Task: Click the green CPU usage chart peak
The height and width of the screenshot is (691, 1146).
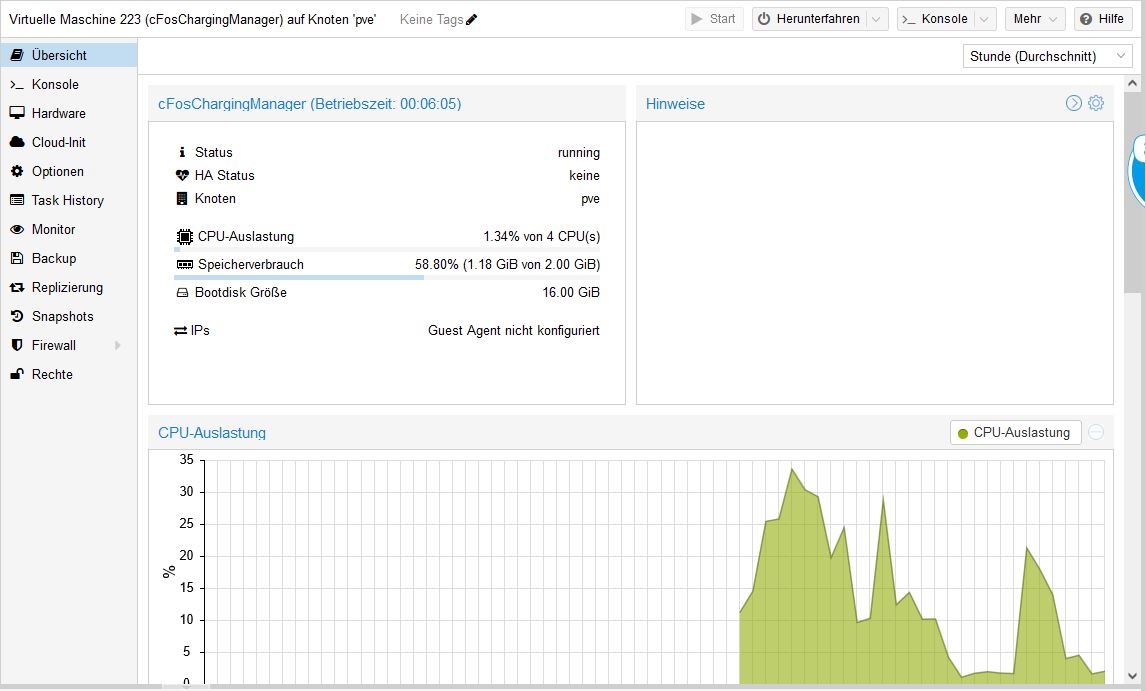Action: click(x=792, y=469)
